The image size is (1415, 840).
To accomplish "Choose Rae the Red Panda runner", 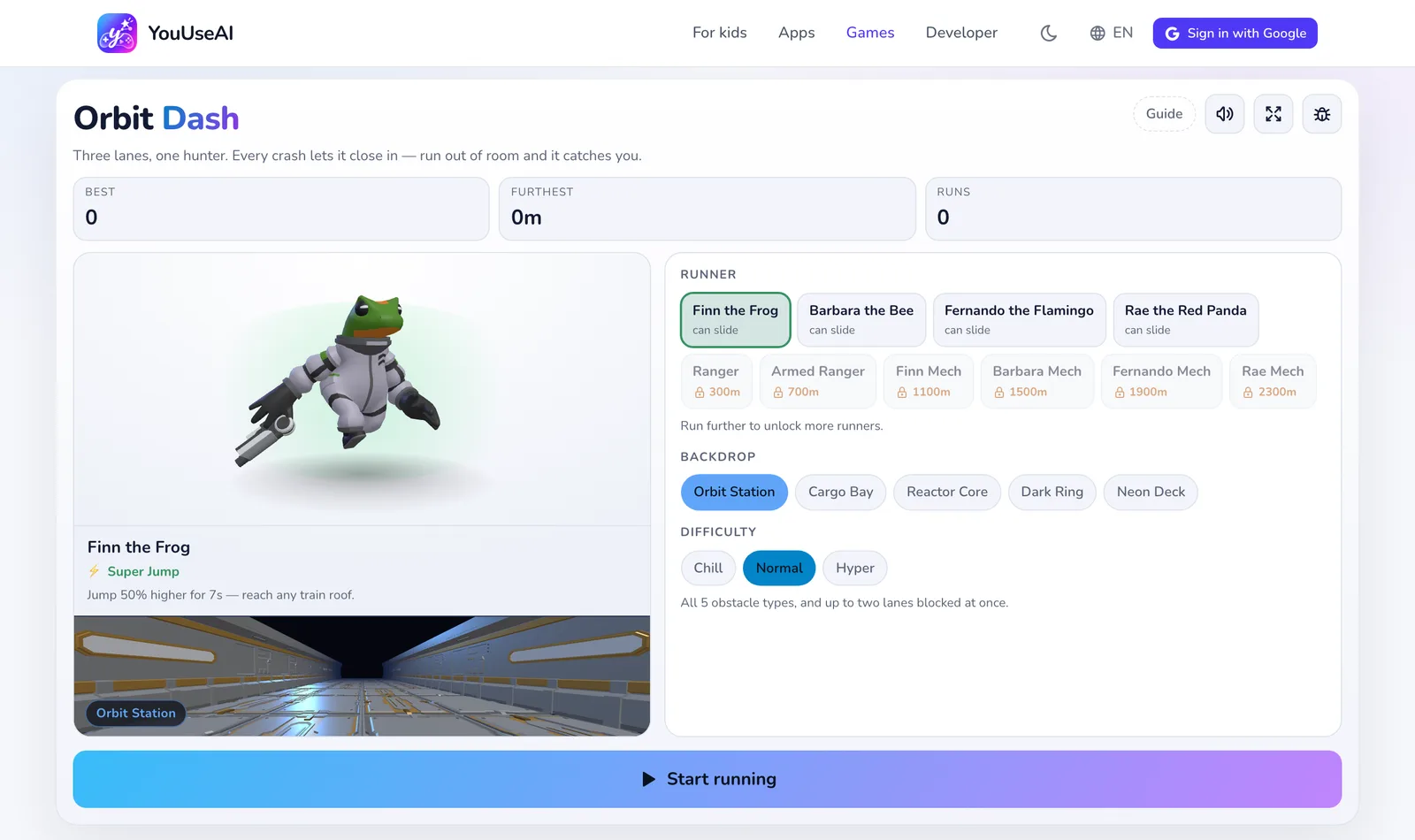I will coord(1185,320).
